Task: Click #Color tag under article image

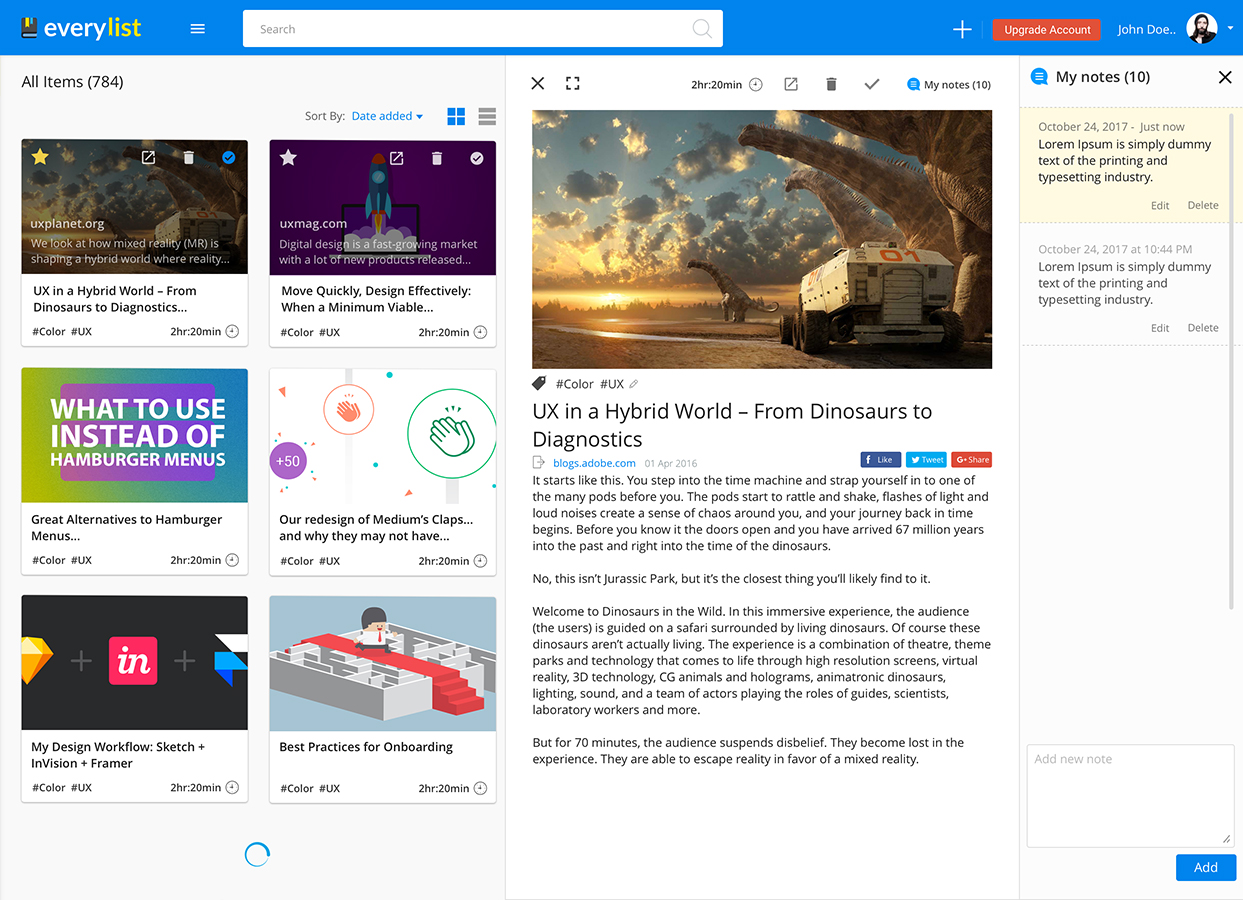Action: click(574, 384)
